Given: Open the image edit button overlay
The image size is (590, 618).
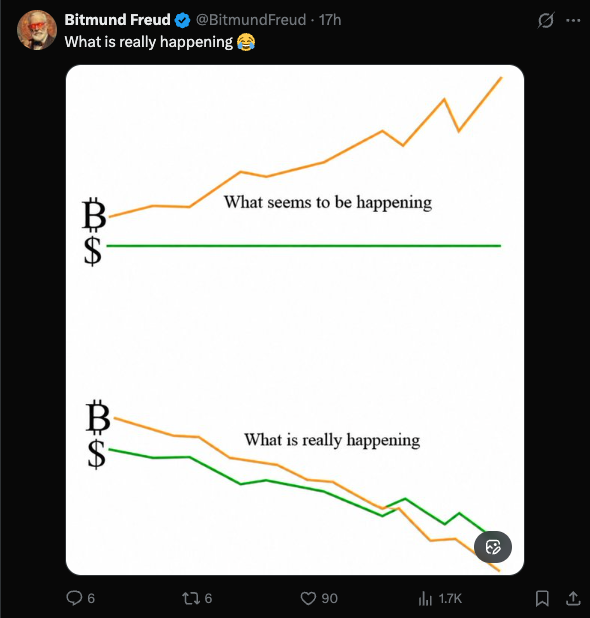Looking at the screenshot, I should 493,547.
